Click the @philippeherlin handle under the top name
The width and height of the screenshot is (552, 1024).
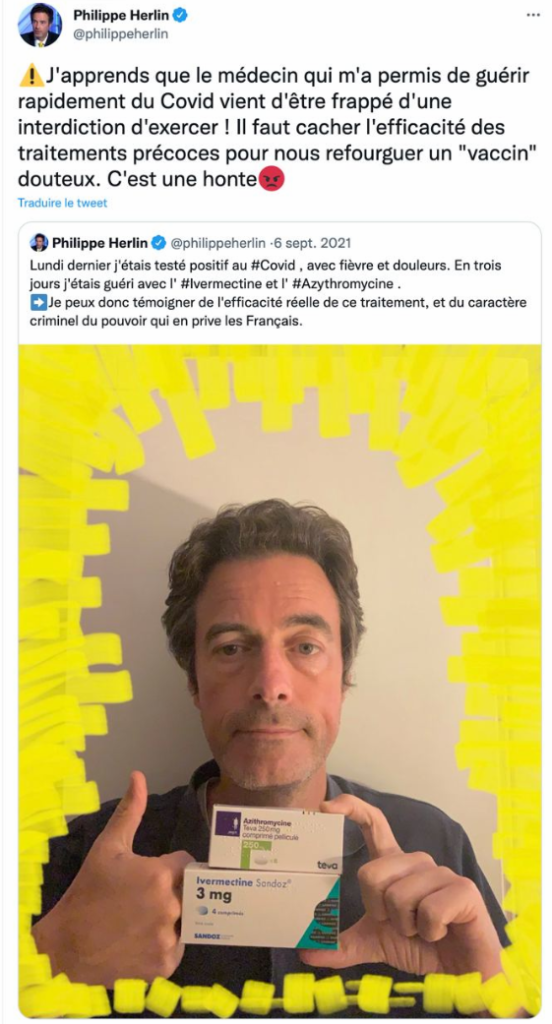click(x=120, y=34)
